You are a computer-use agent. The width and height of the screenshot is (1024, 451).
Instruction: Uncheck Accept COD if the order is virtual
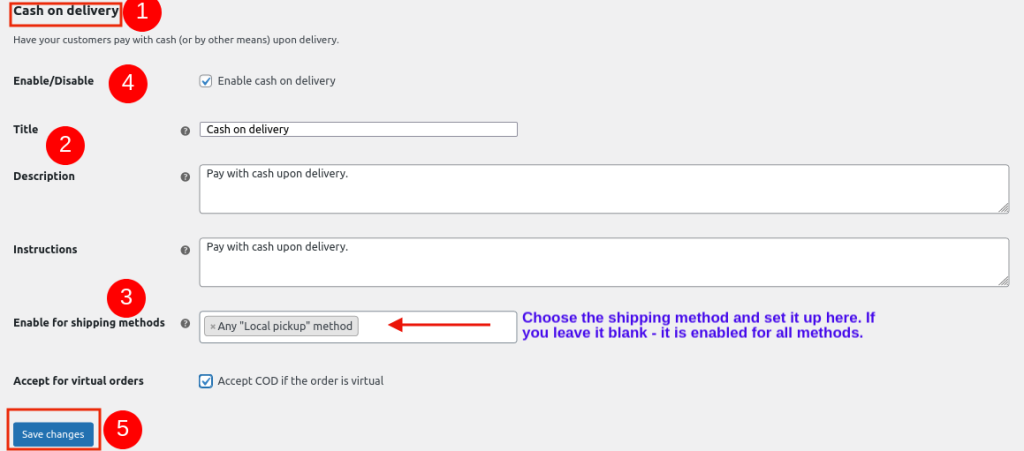click(x=206, y=381)
